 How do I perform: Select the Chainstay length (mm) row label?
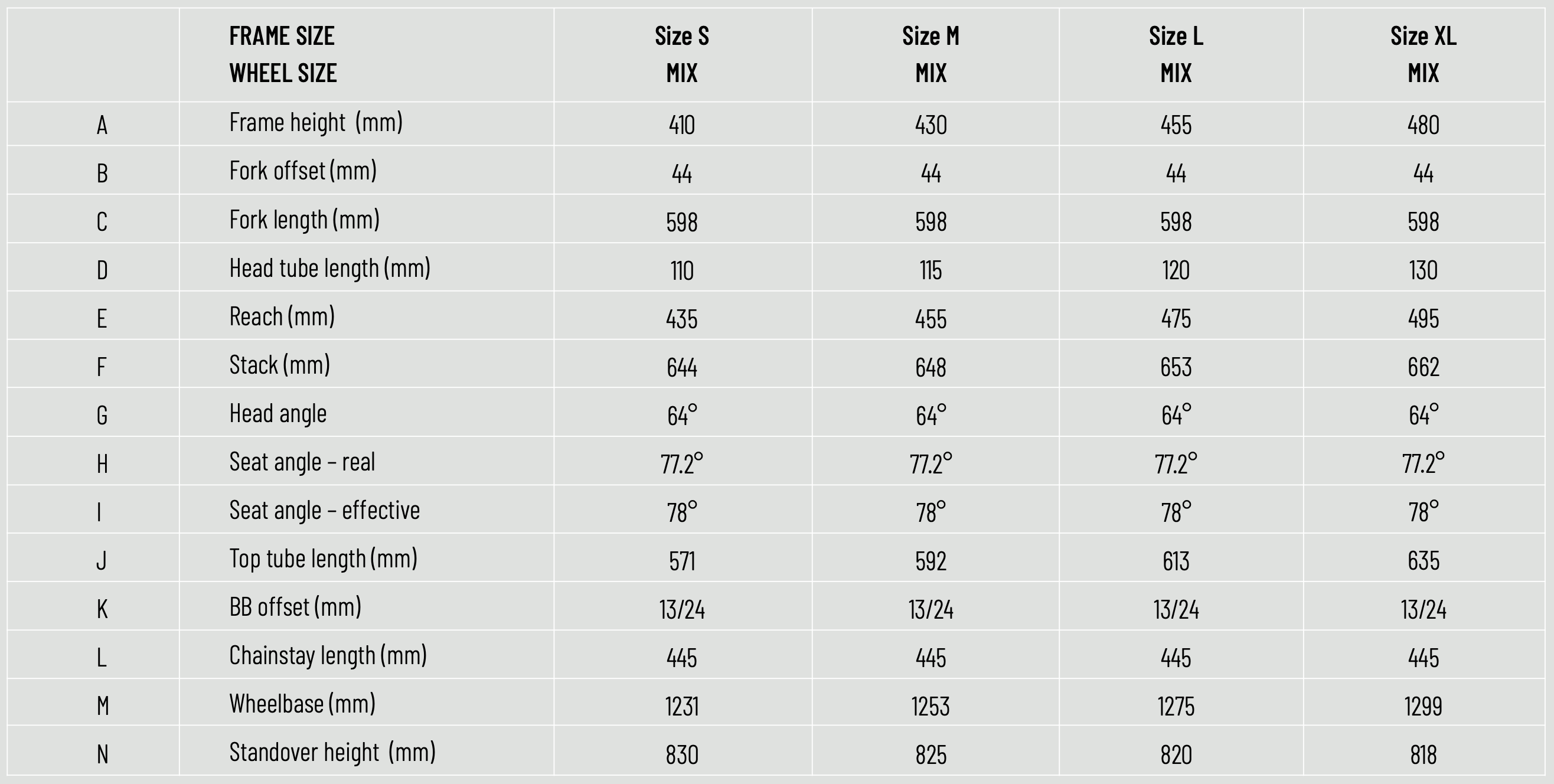coord(328,656)
